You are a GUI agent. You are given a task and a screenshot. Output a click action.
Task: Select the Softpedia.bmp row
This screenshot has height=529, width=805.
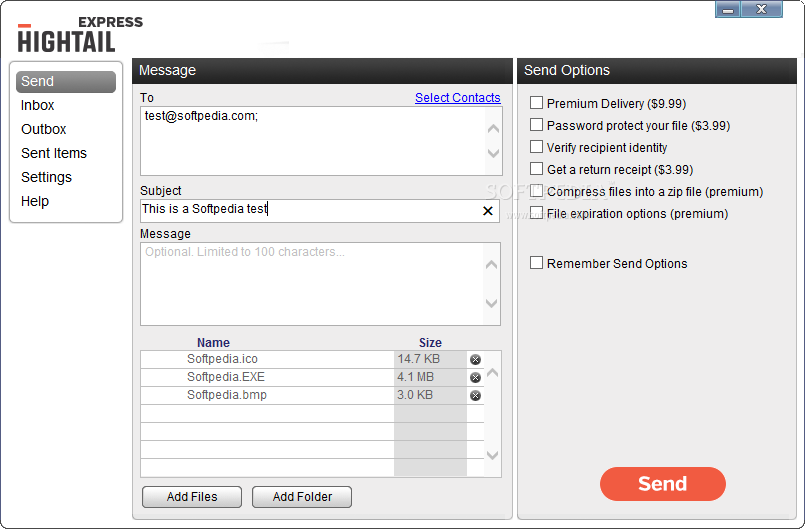pos(312,395)
